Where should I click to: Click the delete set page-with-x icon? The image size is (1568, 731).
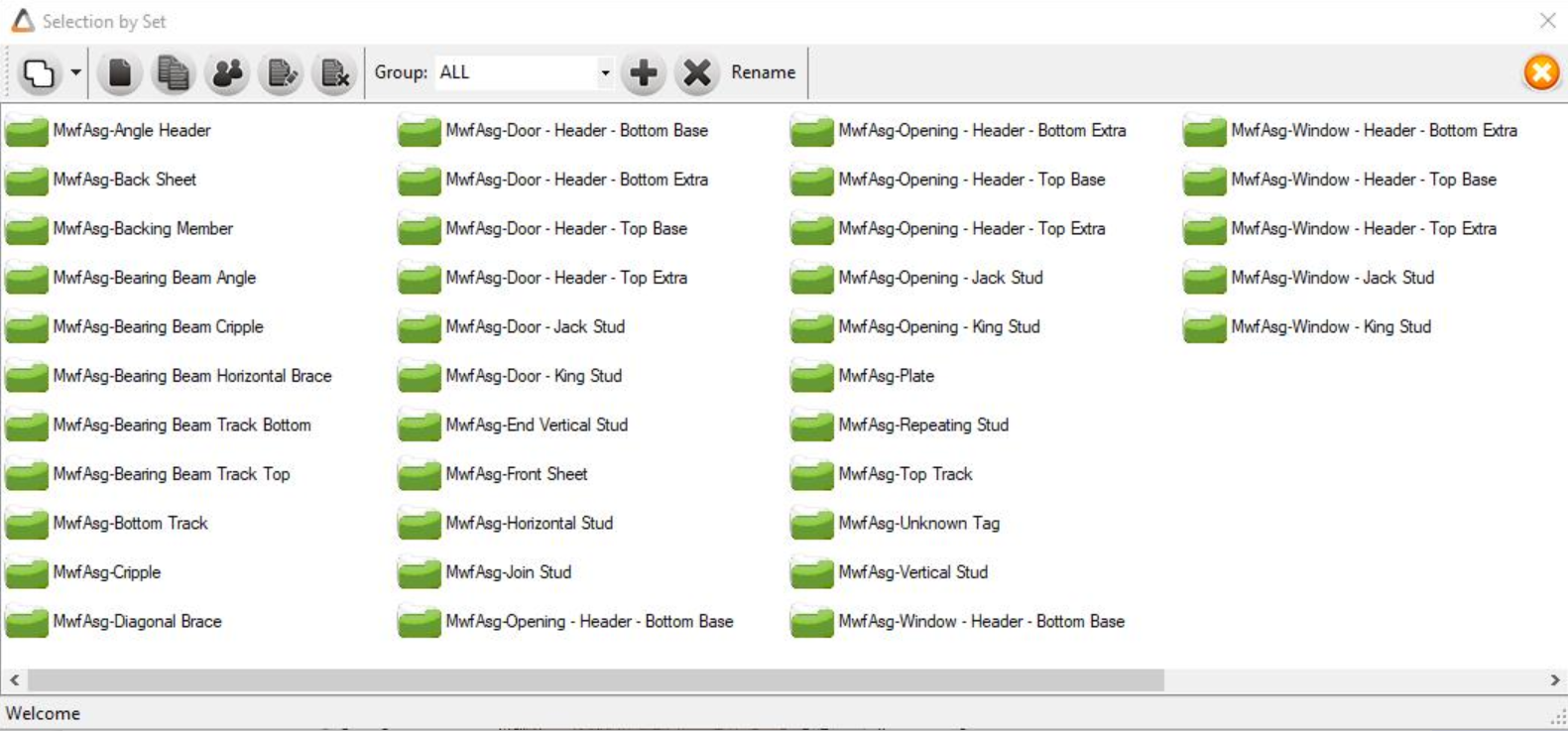334,73
